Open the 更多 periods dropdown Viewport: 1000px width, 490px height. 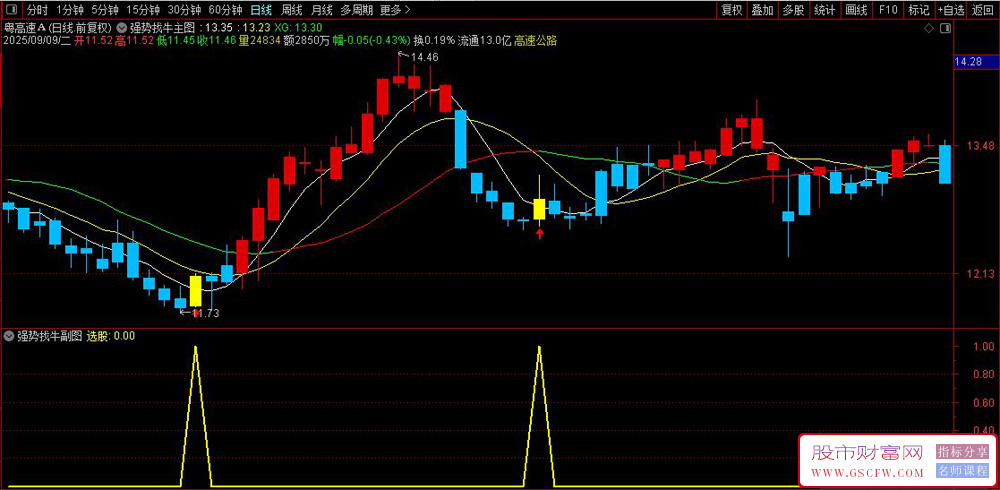pos(395,10)
